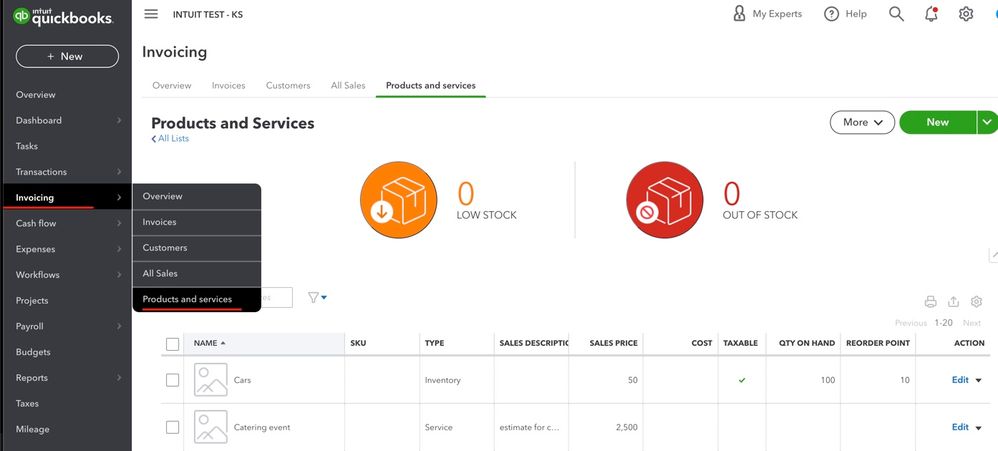Viewport: 998px width, 451px height.
Task: Tick the select-all checkbox in header
Action: pyautogui.click(x=172, y=344)
